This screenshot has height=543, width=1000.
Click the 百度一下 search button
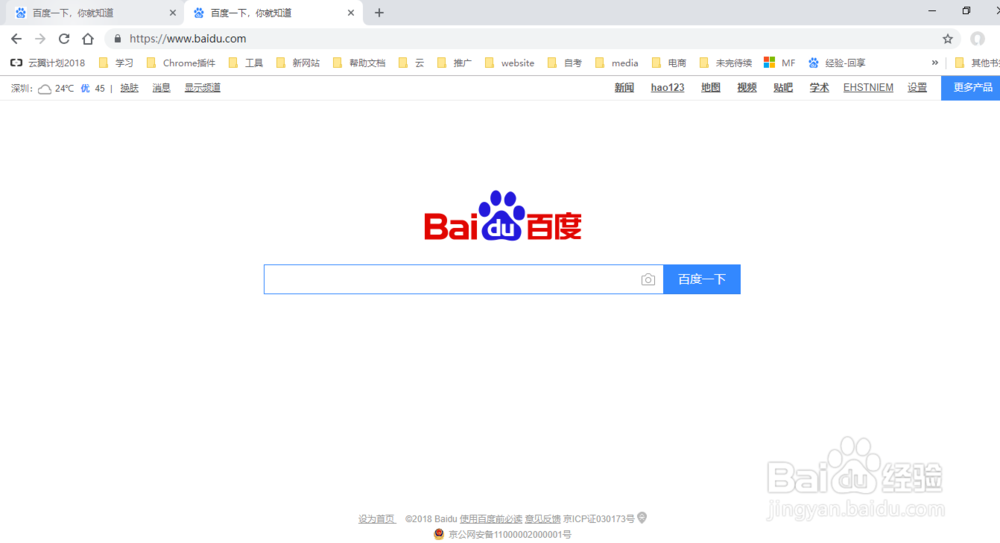[702, 279]
